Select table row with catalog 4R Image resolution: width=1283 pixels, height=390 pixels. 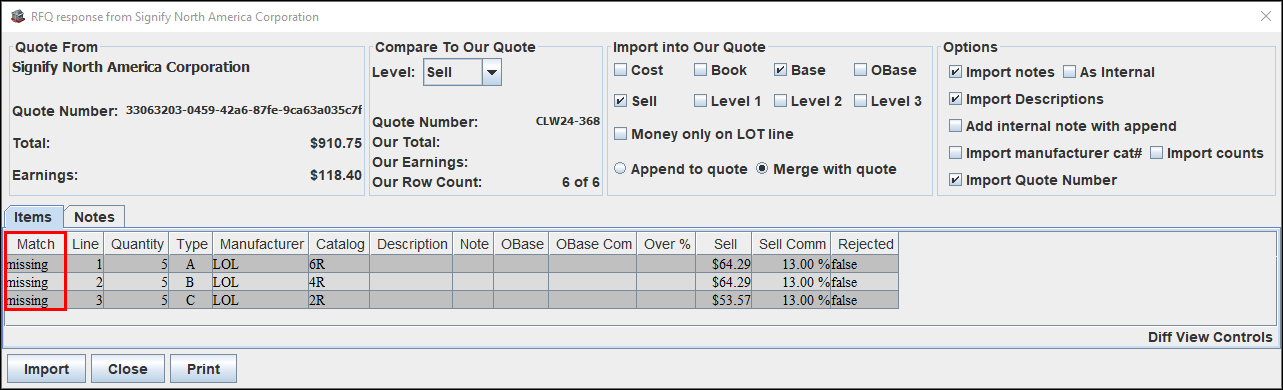(452, 282)
